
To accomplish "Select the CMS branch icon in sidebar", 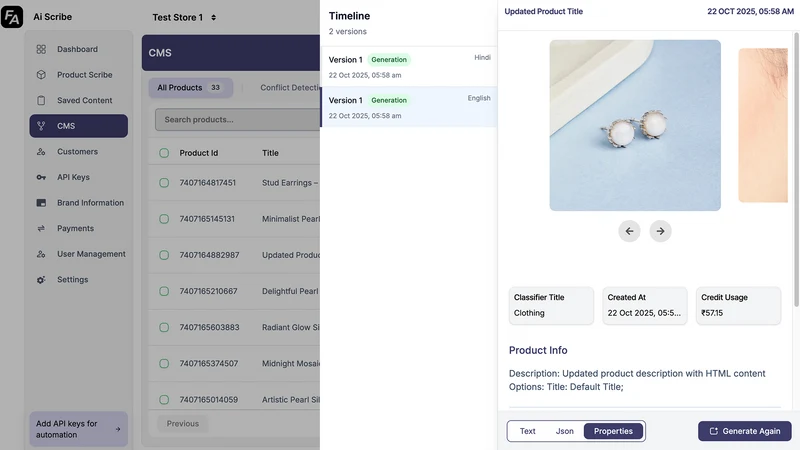I will (x=41, y=126).
